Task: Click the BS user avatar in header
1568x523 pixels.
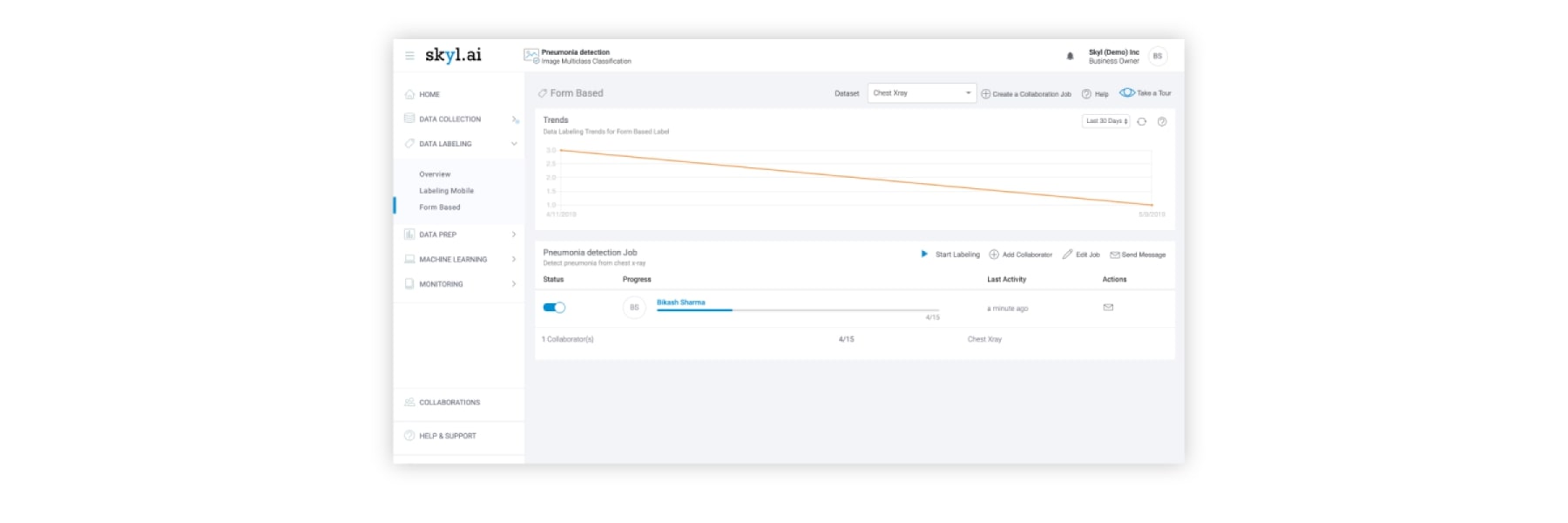Action: point(1157,56)
